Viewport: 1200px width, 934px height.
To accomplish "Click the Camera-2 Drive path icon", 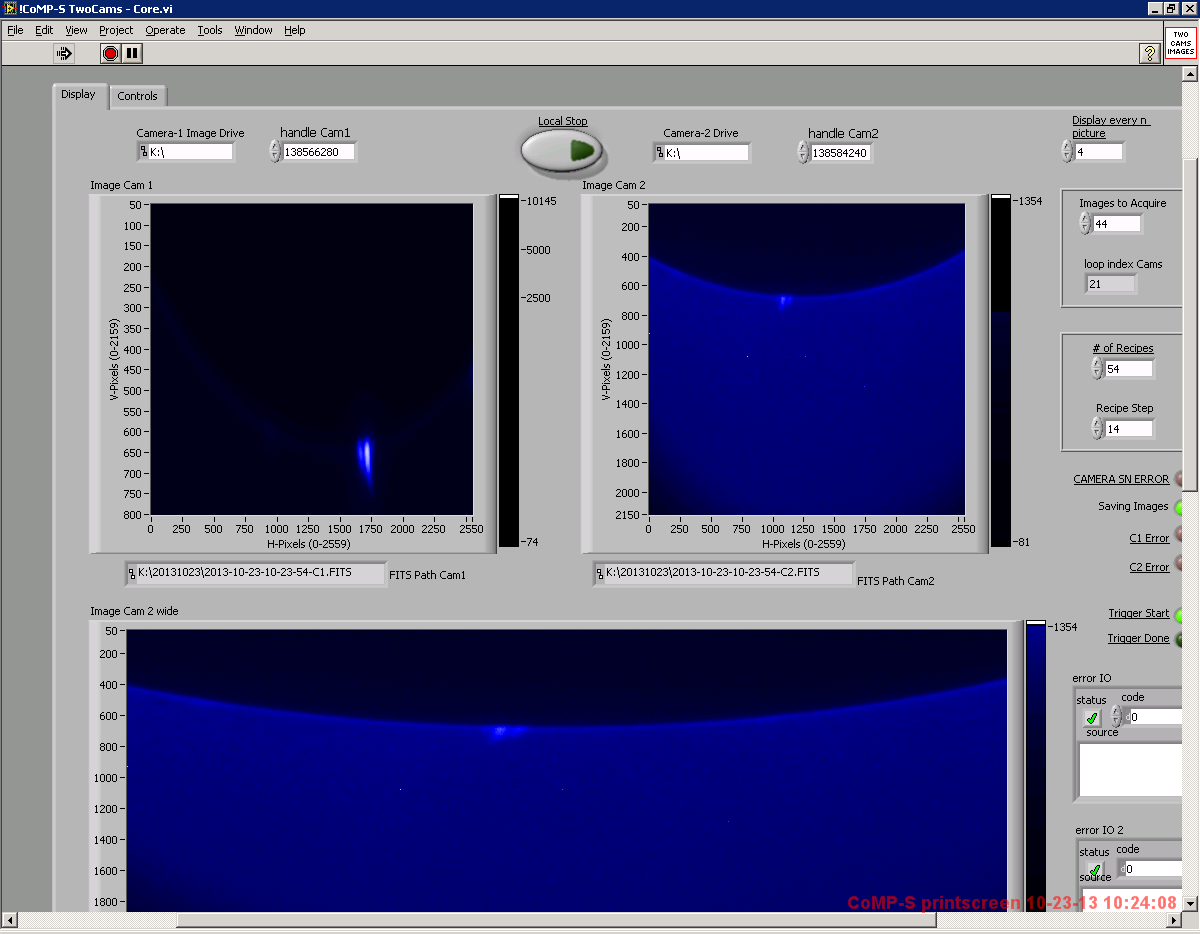I will 660,153.
